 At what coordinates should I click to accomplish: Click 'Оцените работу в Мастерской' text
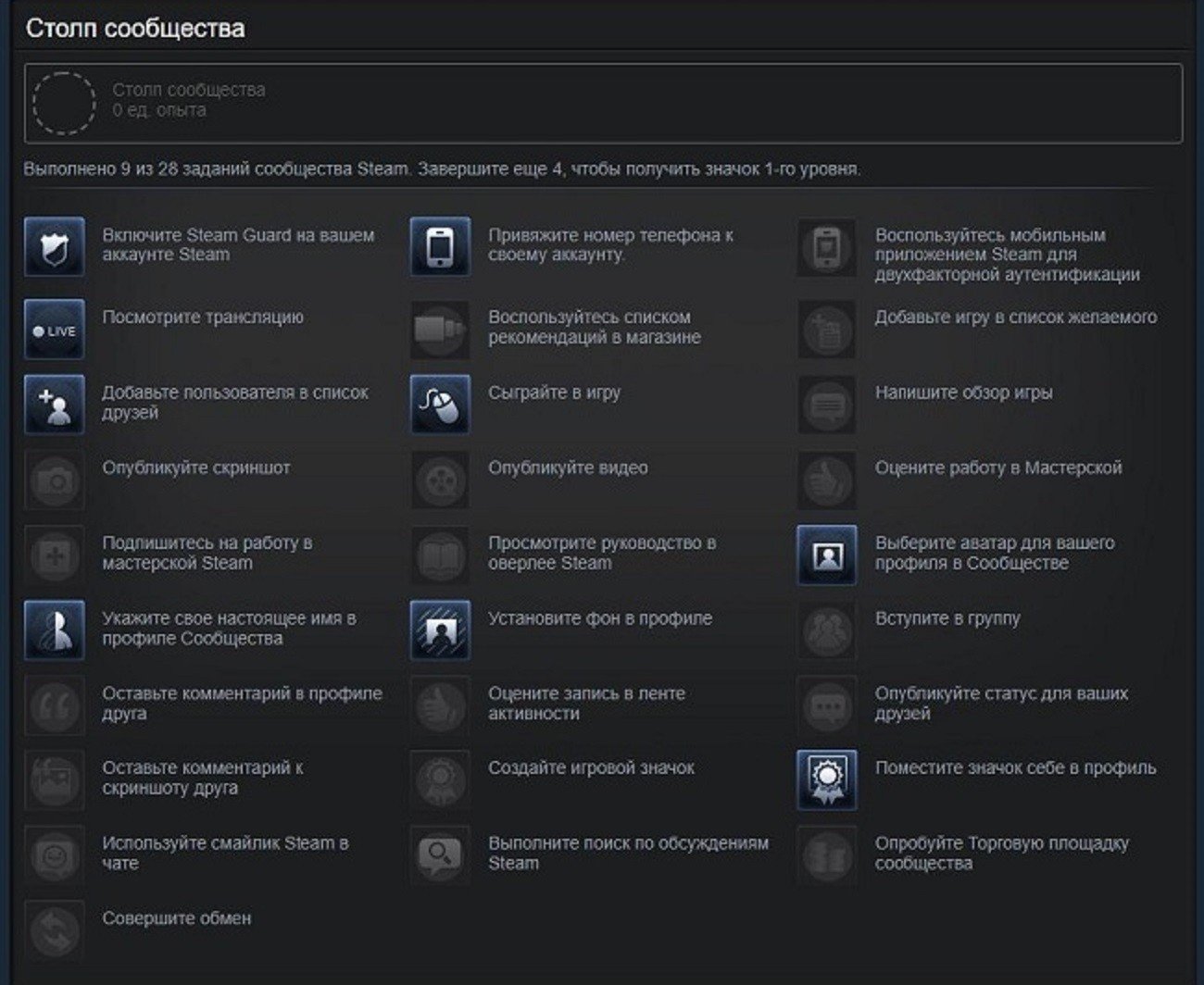pos(998,468)
